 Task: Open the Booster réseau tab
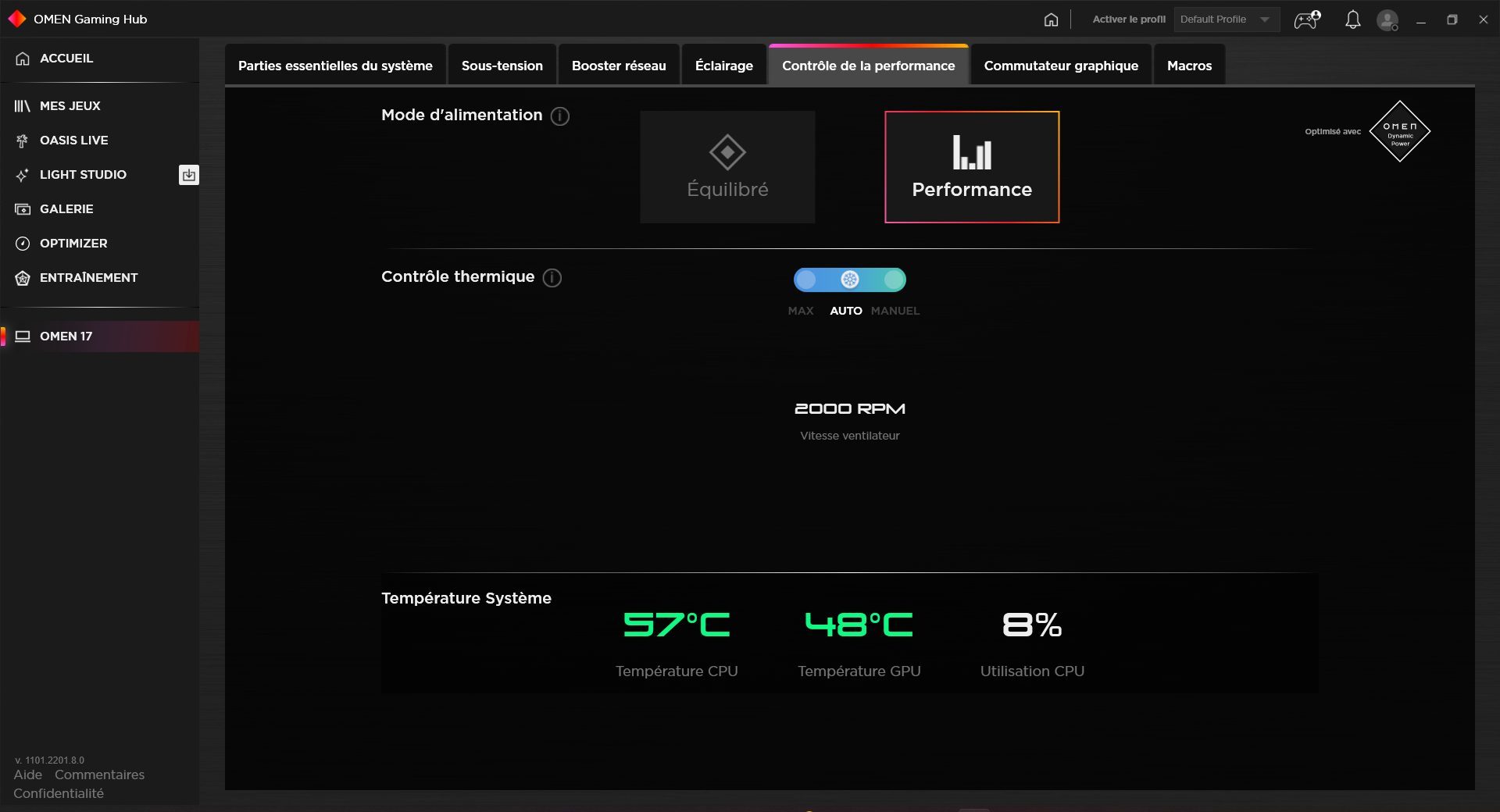pos(619,66)
